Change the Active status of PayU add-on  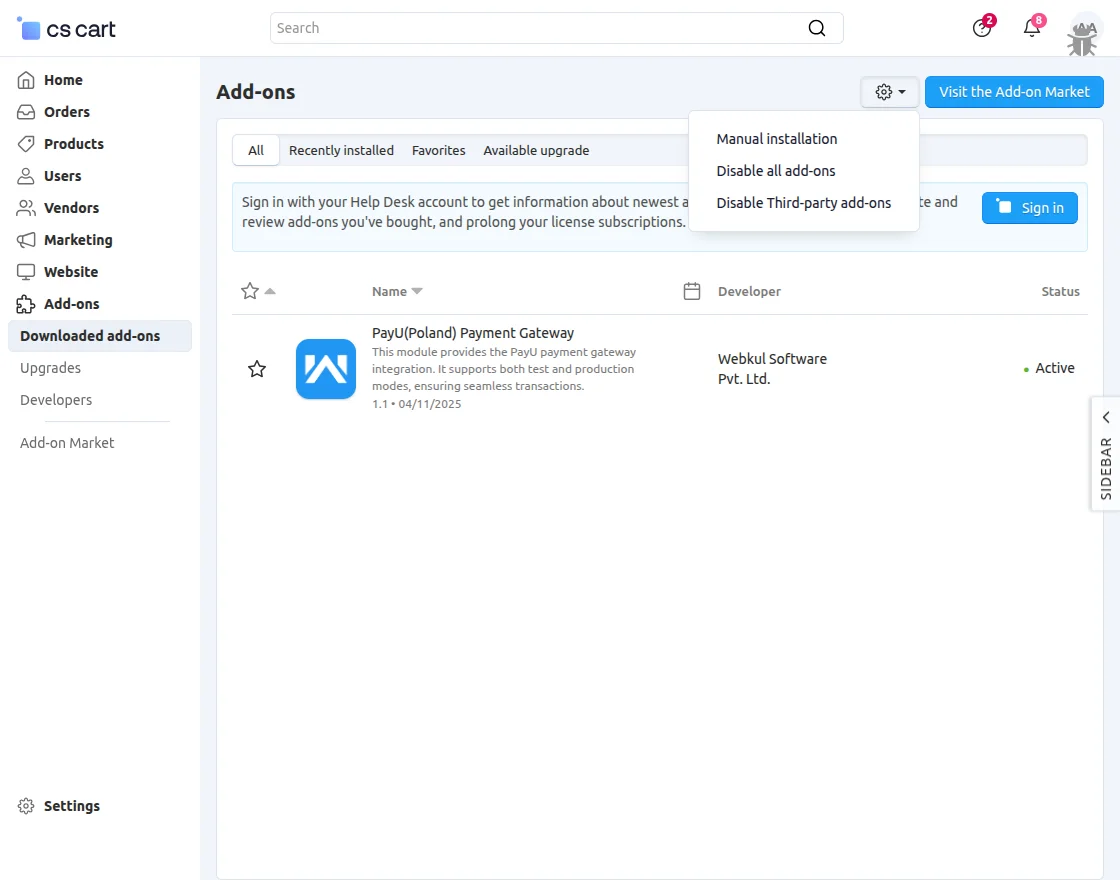[1054, 368]
